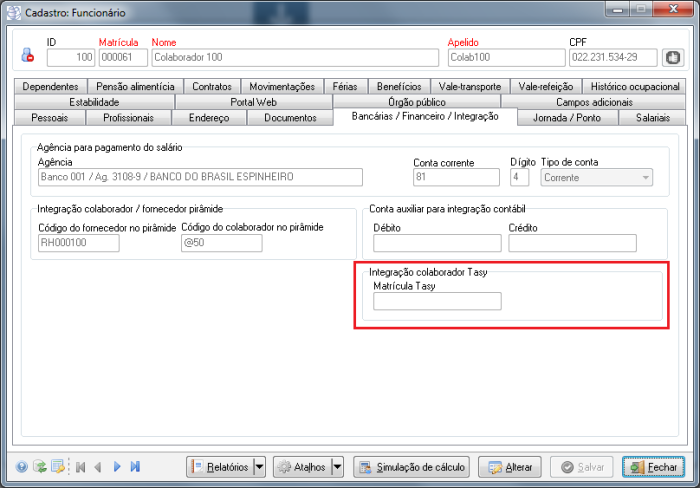Expand the Relatórios dropdown arrow
This screenshot has height=488, width=700.
point(259,467)
